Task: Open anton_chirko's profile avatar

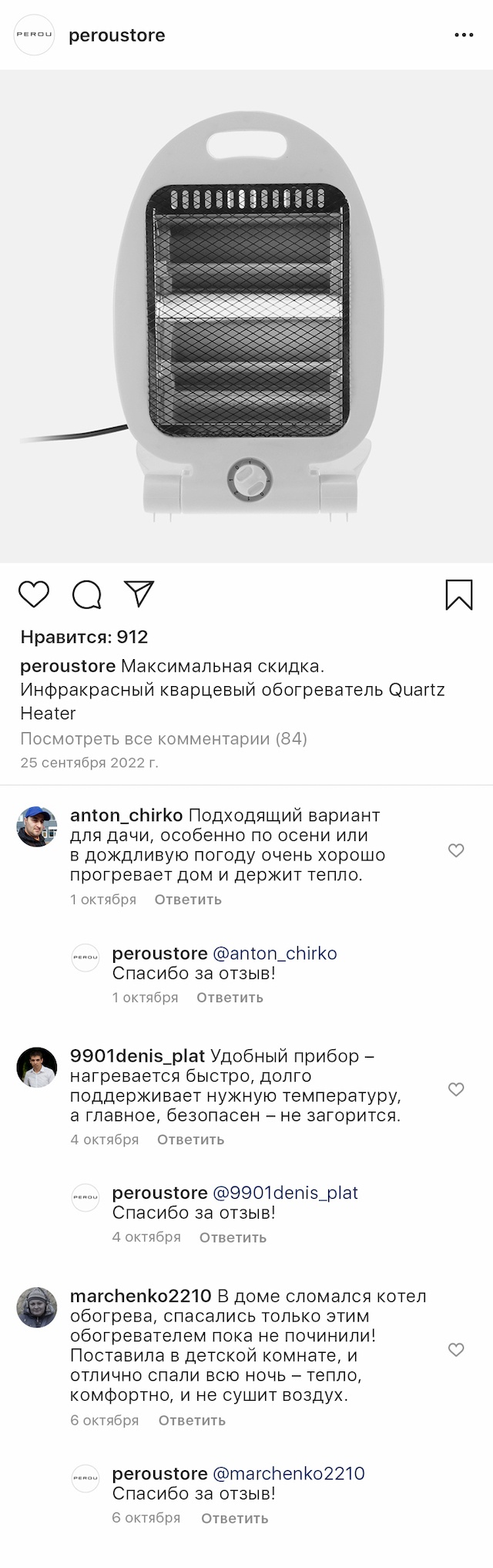Action: pyautogui.click(x=37, y=826)
